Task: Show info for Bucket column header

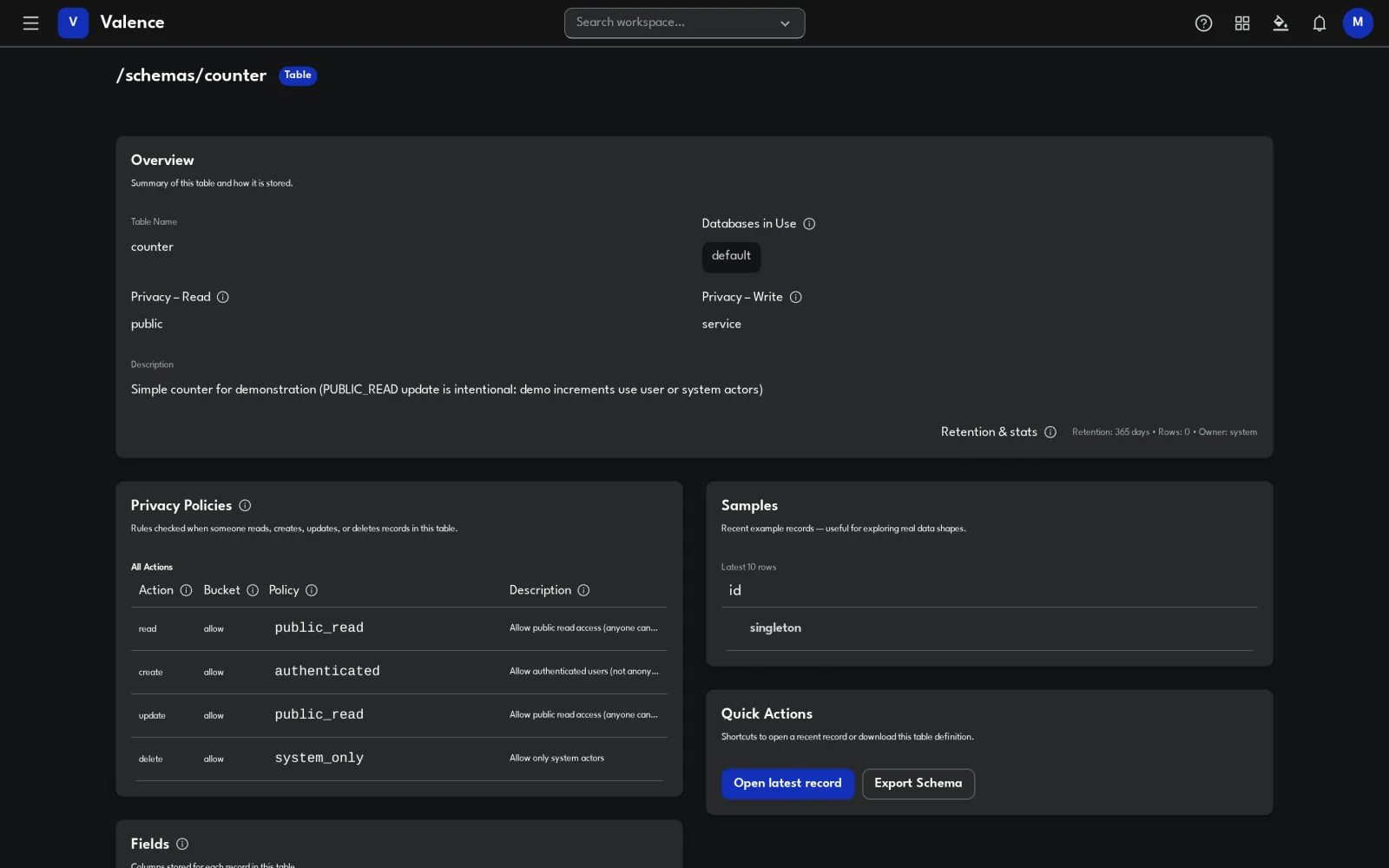Action: 253,590
